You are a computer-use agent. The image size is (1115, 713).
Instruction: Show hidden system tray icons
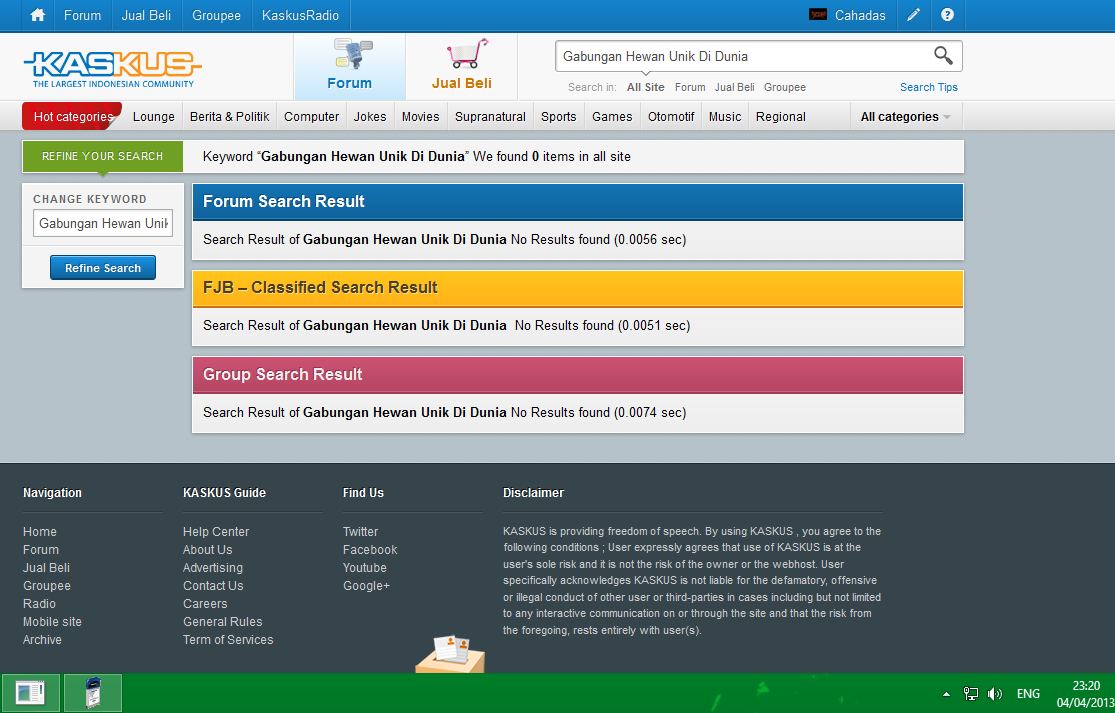tap(946, 694)
